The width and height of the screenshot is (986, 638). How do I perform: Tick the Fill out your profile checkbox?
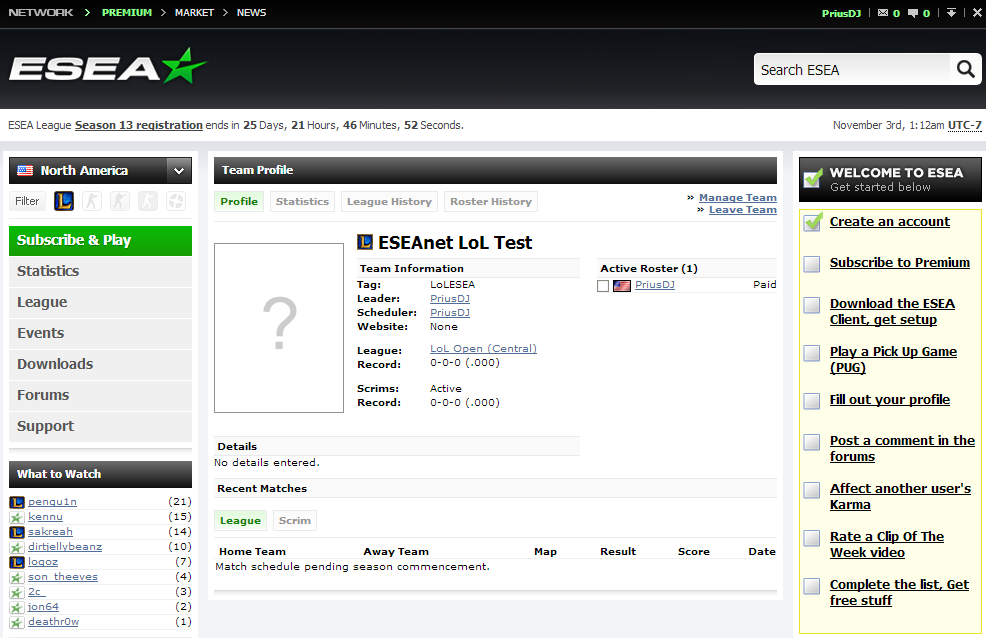coord(812,401)
